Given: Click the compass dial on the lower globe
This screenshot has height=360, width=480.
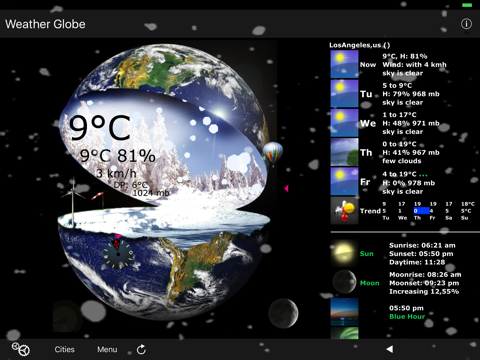Looking at the screenshot, I should (118, 254).
